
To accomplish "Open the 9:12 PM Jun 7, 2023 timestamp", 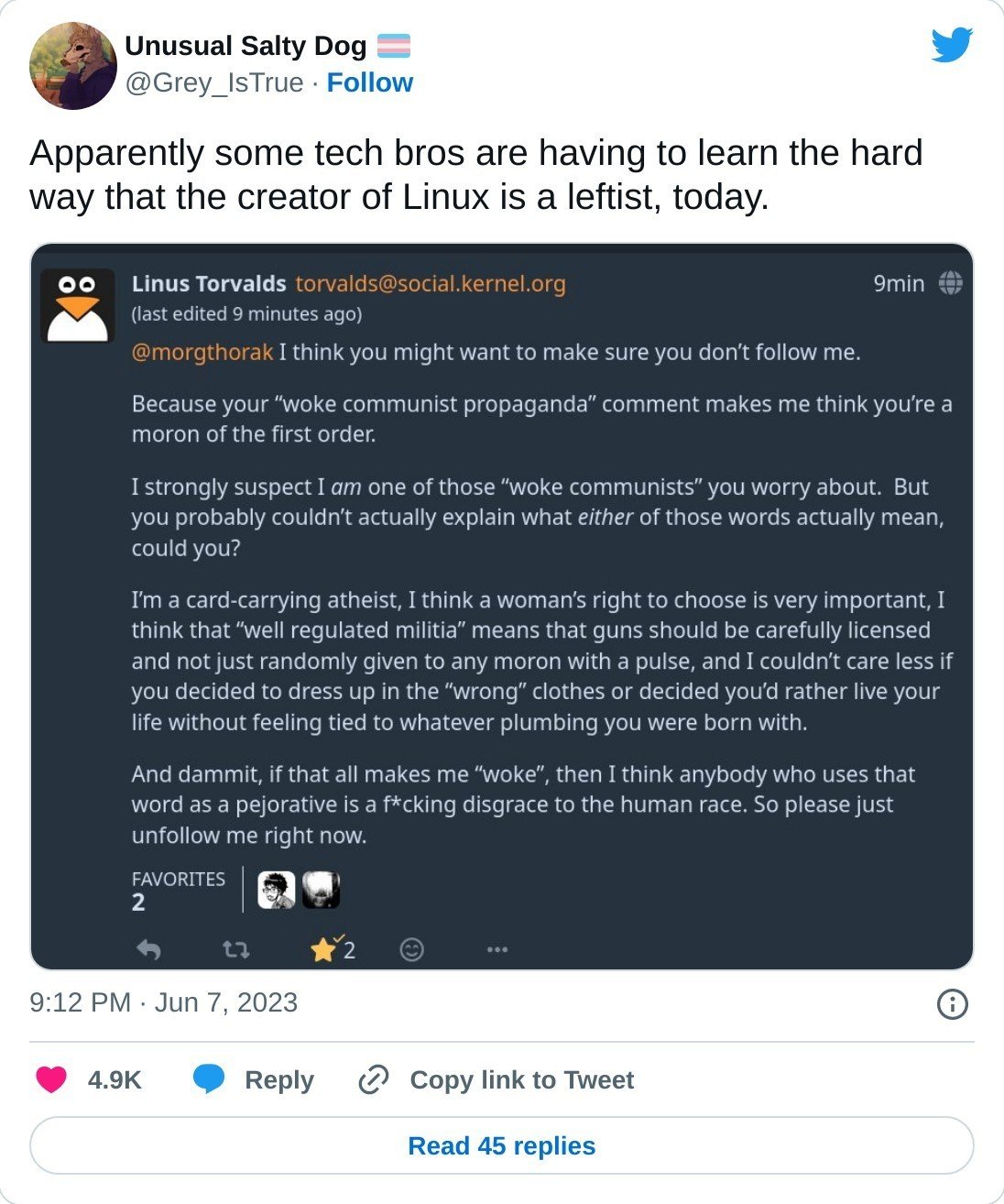I will coord(164,1002).
